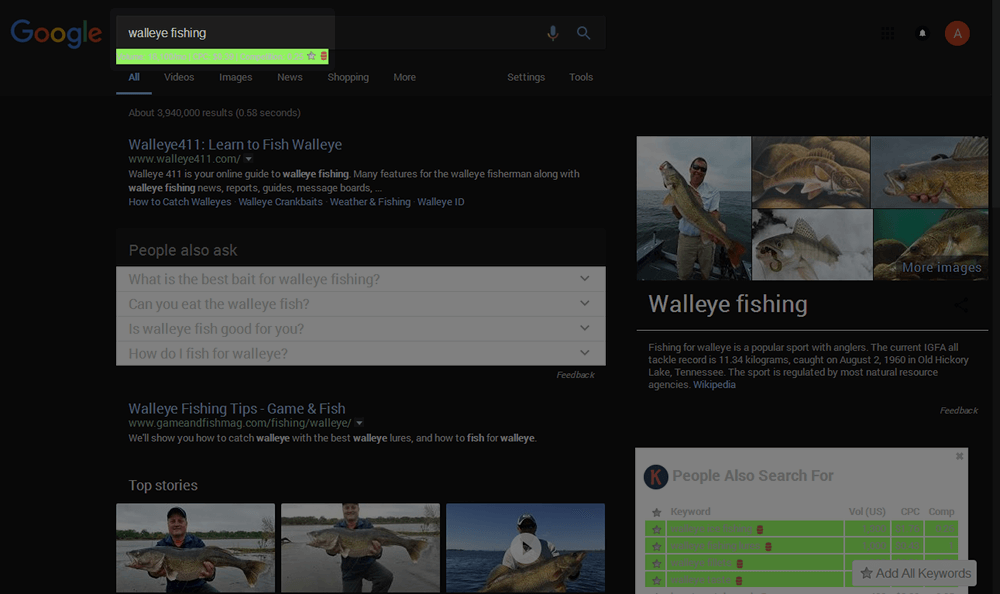The height and width of the screenshot is (594, 1000).
Task: Star the walleye ice fishing keyword
Action: tap(656, 529)
